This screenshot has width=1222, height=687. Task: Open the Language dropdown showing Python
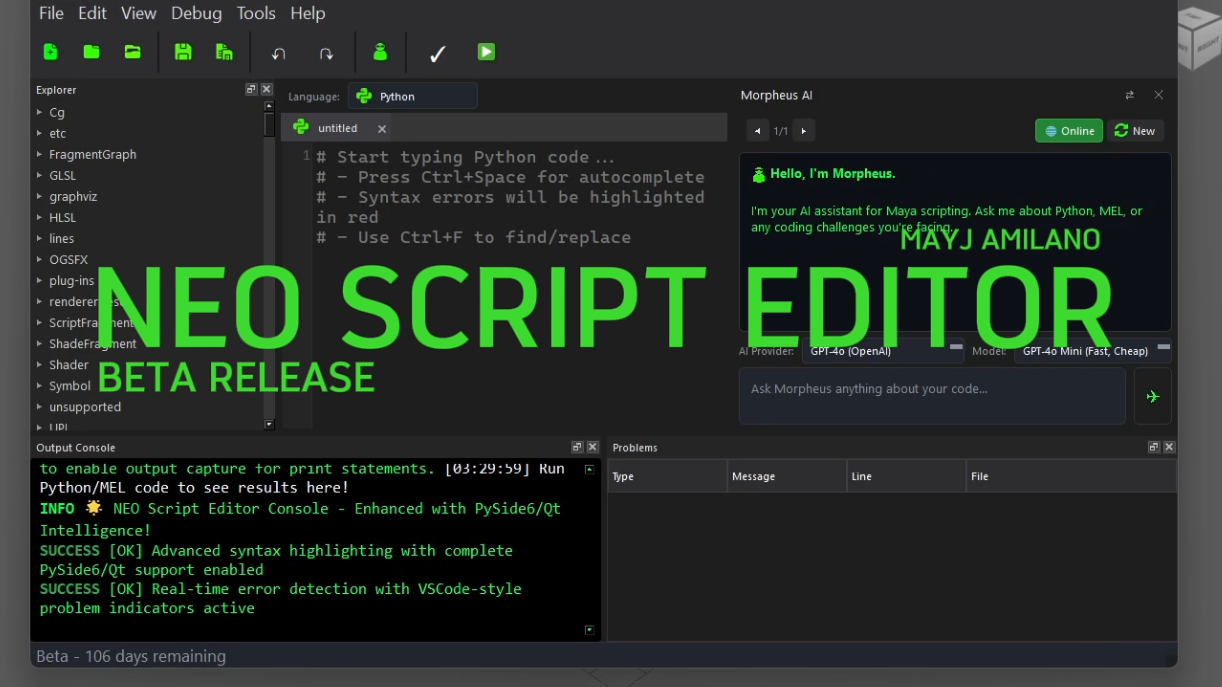tap(413, 95)
